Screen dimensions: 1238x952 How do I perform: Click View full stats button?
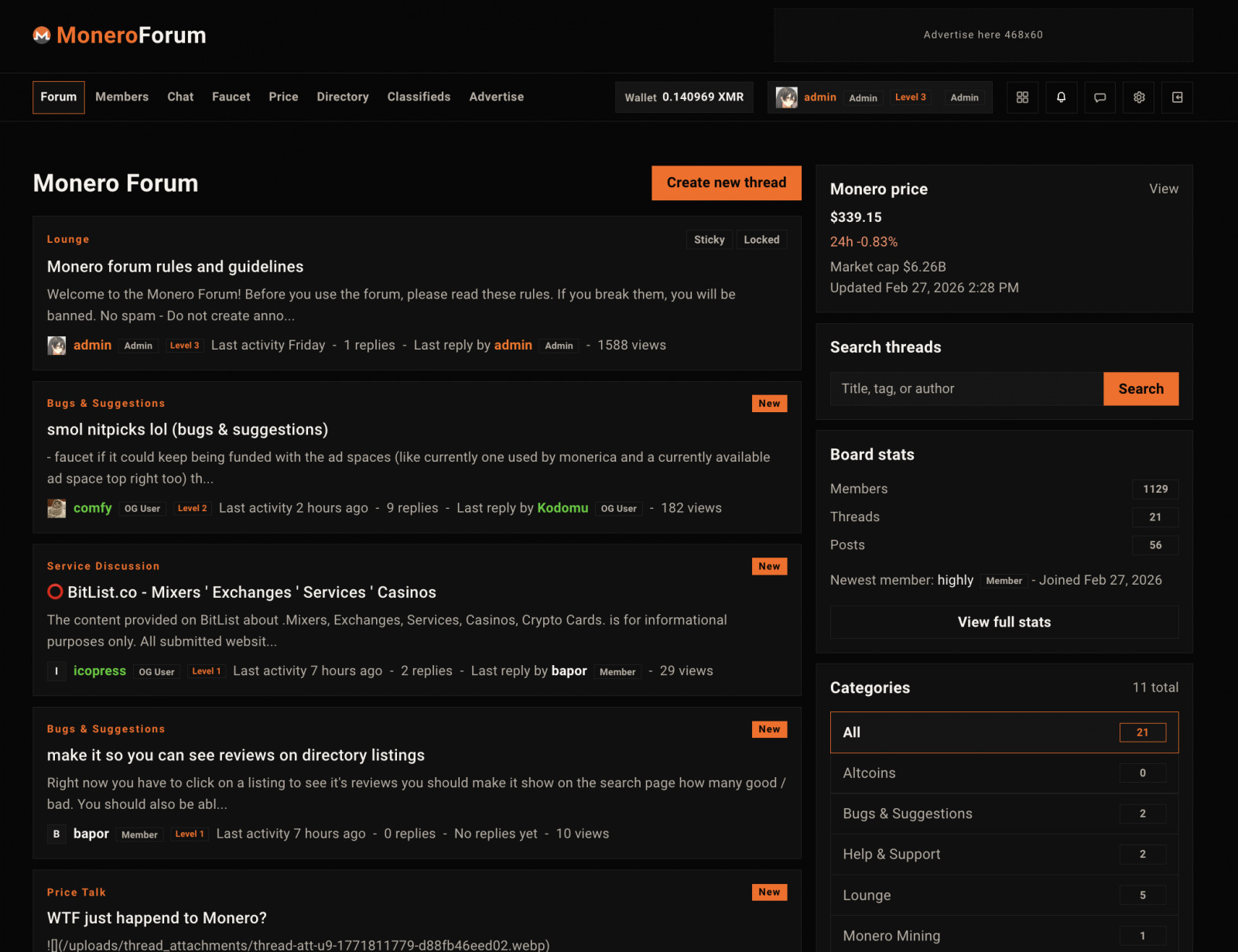(1004, 622)
